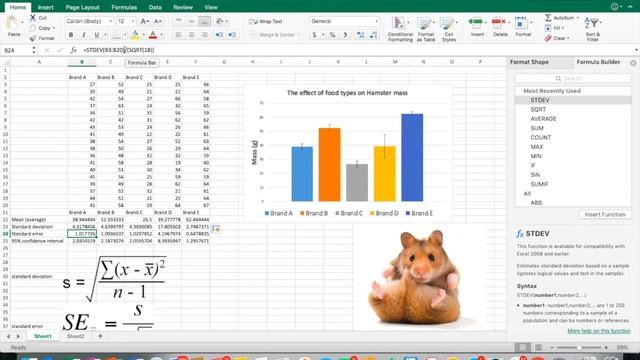Click the text orientation icon
Image resolution: width=640 pixels, height=360 pixels.
tap(220, 21)
